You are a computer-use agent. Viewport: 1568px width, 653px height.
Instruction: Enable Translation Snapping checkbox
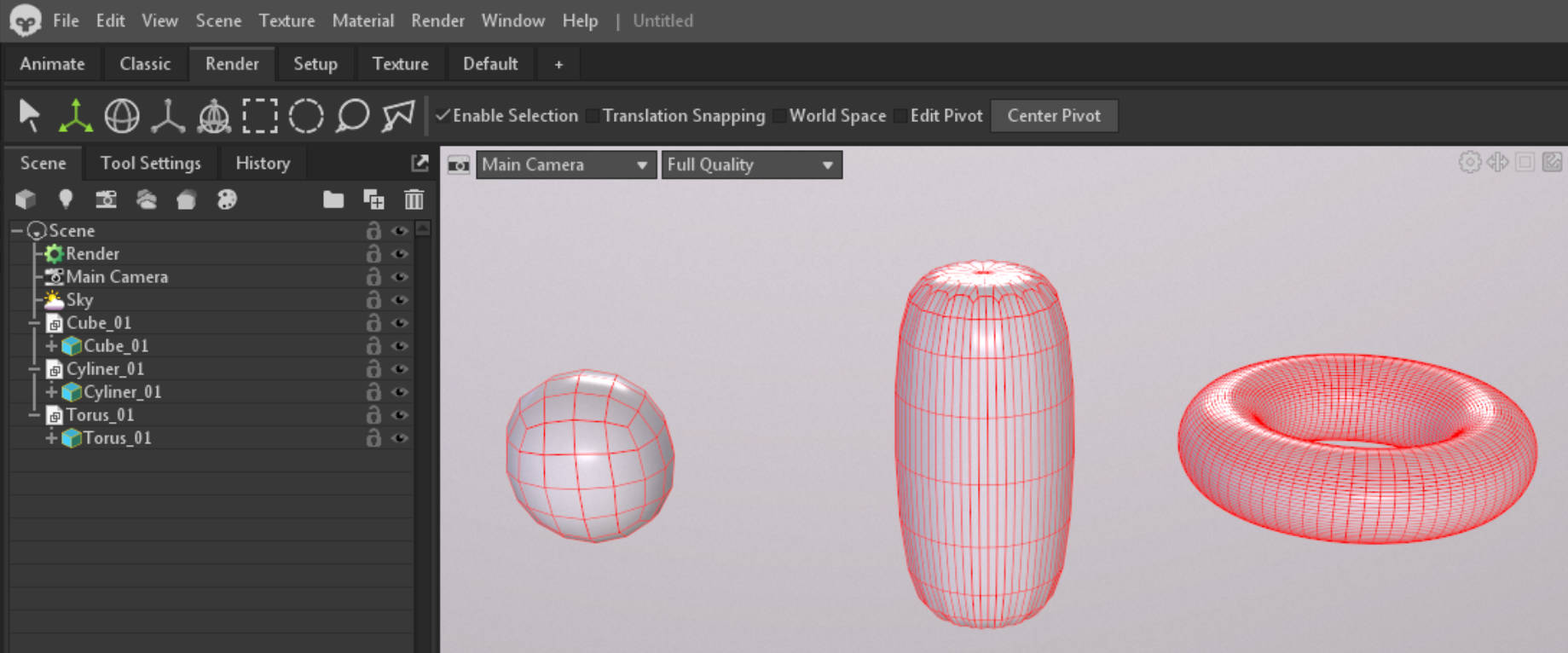(x=593, y=115)
